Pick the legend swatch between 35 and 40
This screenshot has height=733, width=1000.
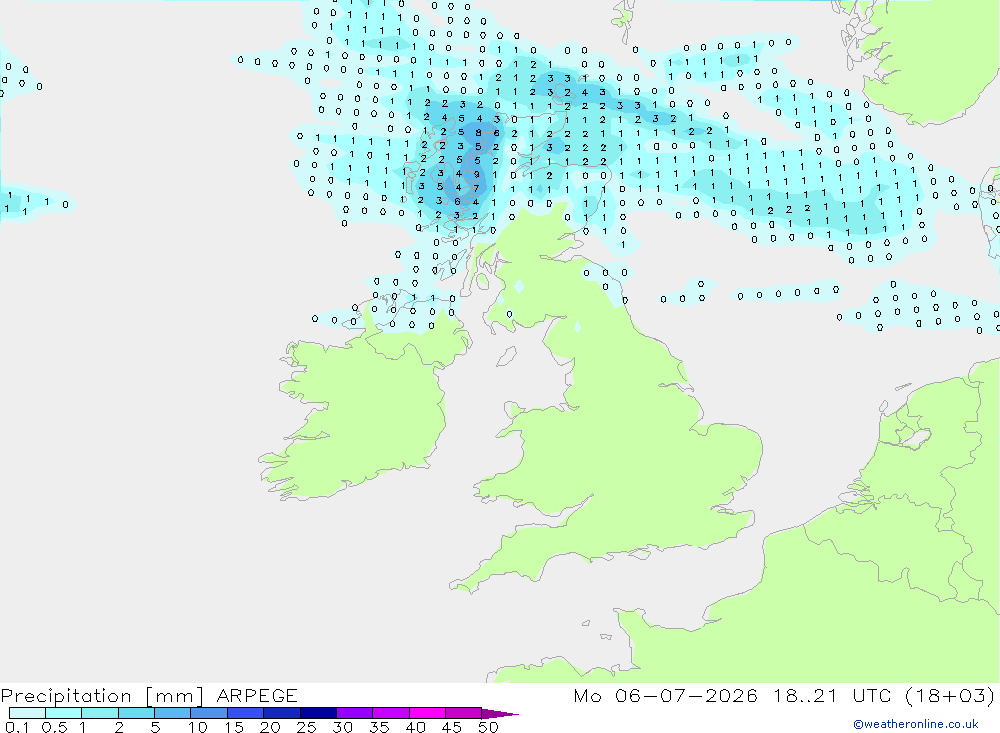pyautogui.click(x=391, y=713)
